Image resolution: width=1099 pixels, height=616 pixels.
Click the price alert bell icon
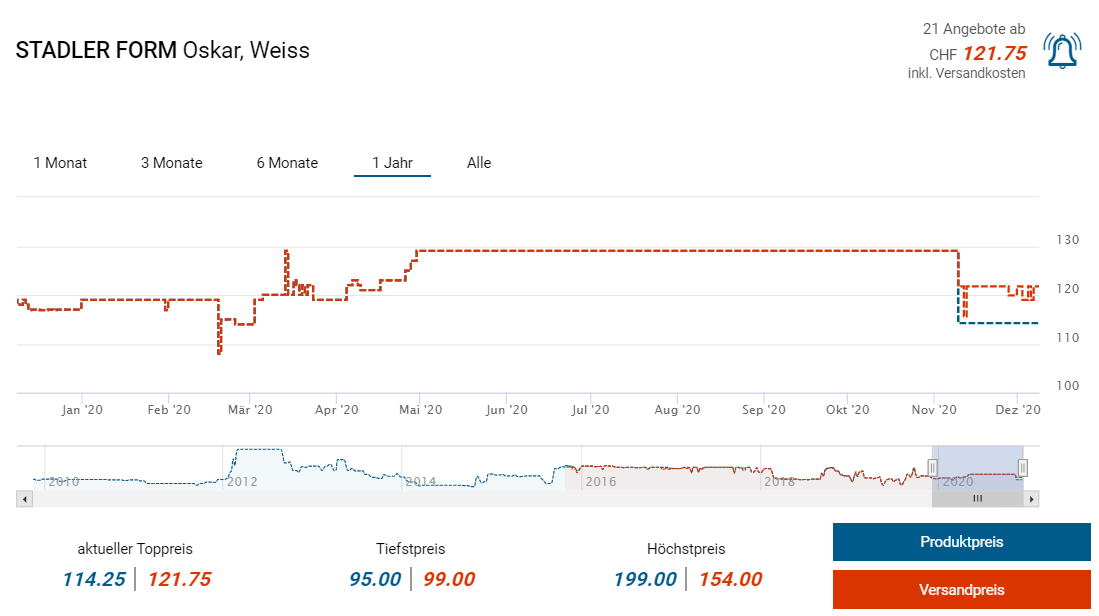tap(1061, 51)
